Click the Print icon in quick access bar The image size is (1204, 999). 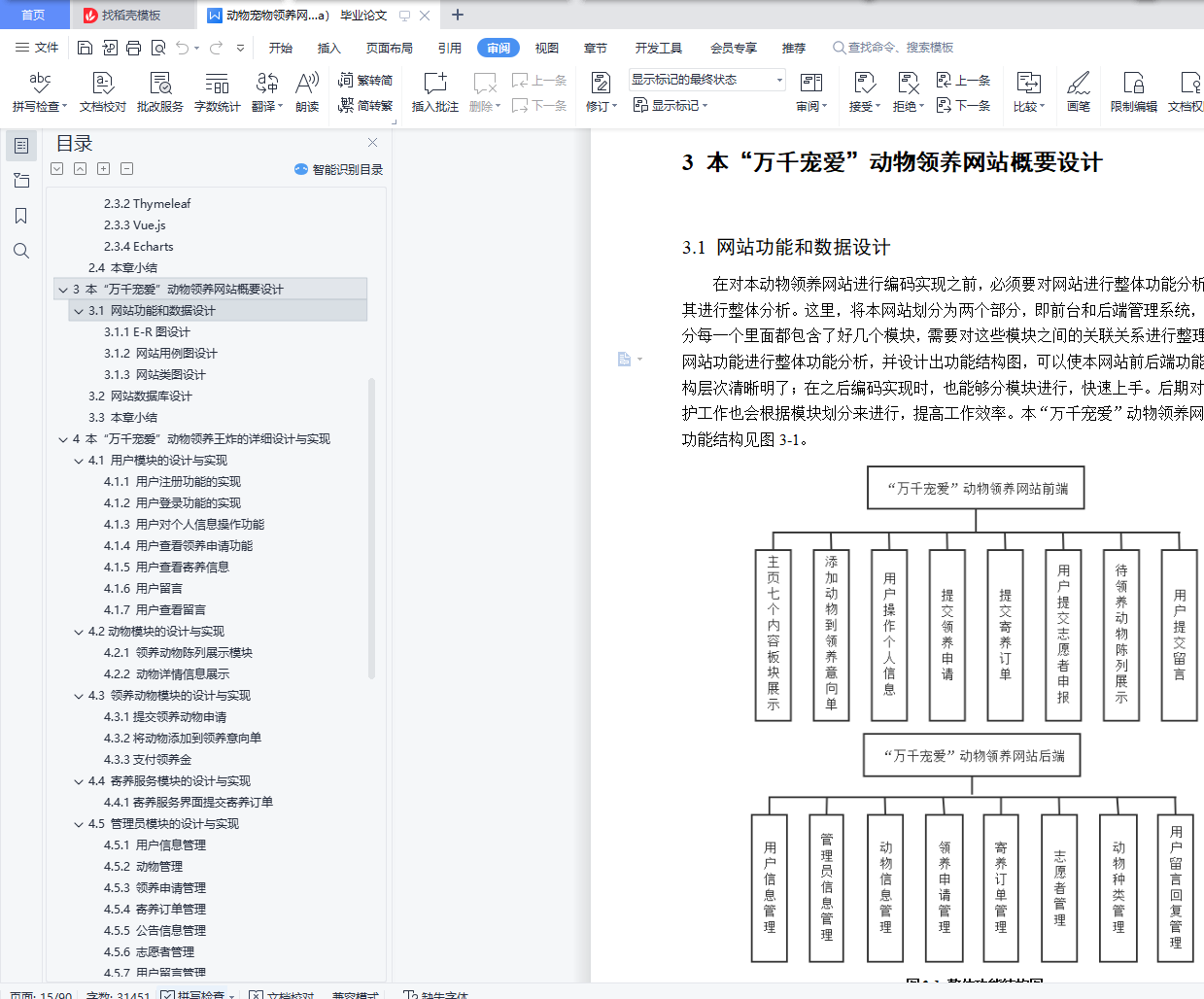click(133, 48)
